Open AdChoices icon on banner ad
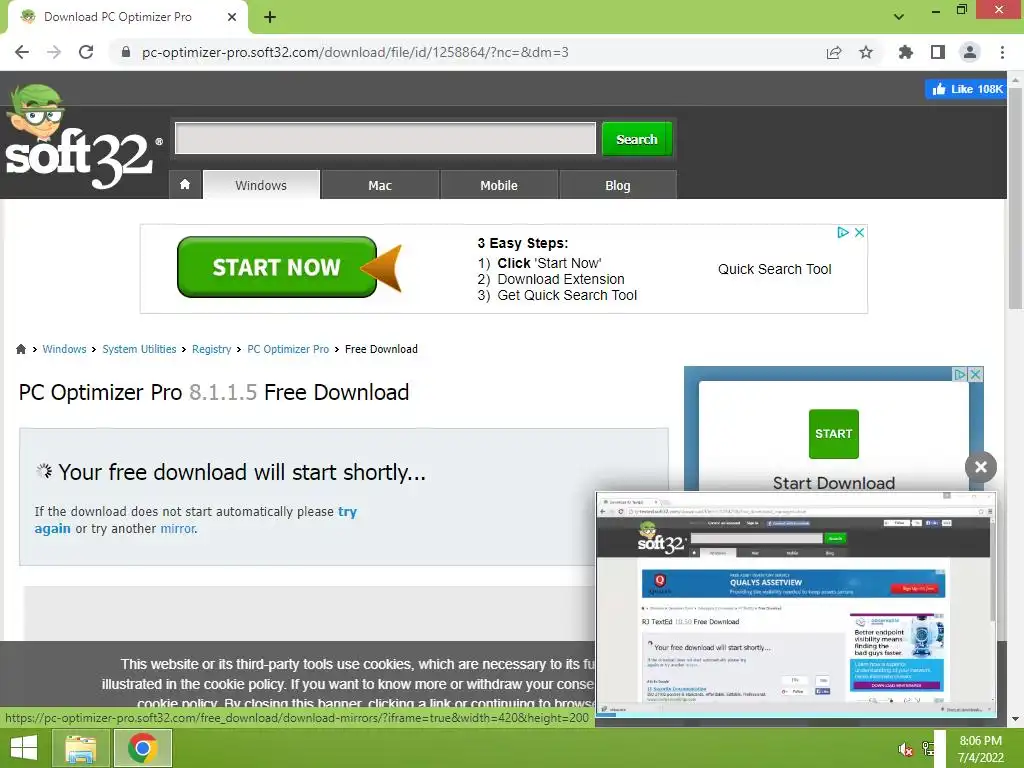 coord(843,232)
